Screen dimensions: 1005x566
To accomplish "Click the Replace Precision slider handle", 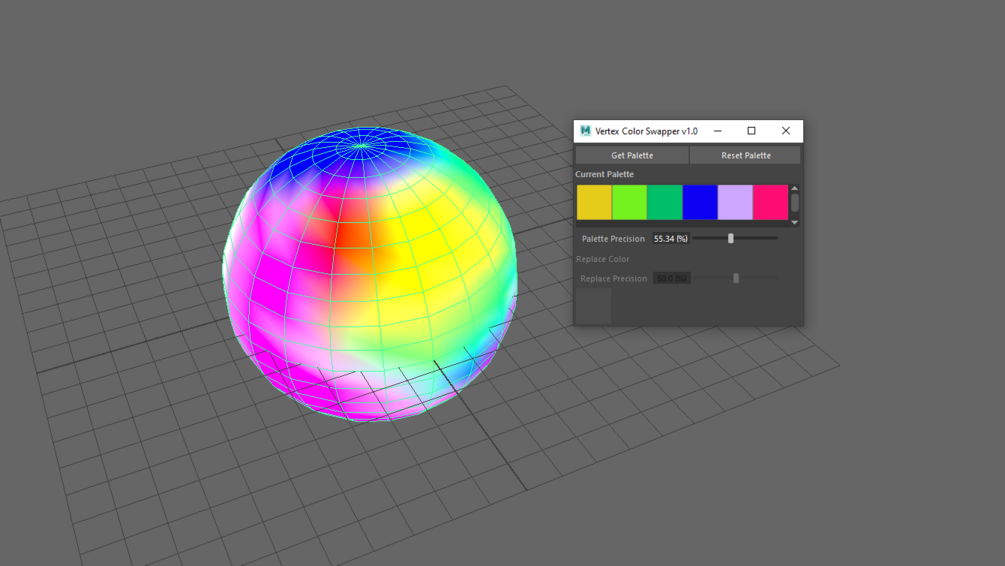I will coord(736,278).
